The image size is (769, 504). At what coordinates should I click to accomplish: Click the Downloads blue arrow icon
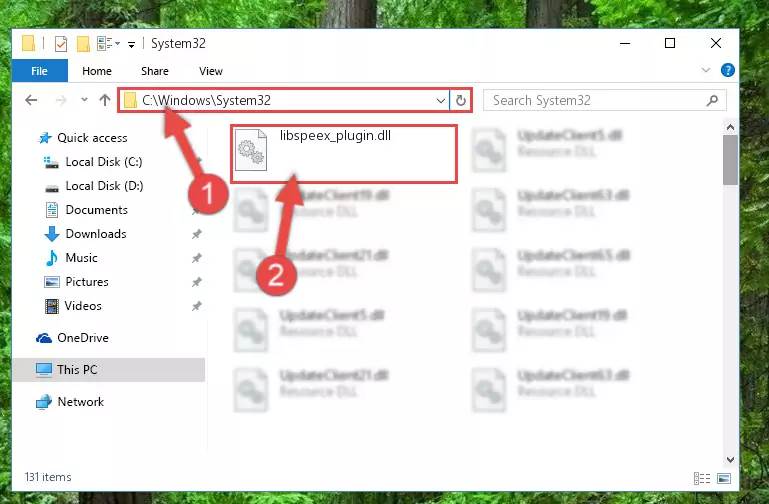[x=52, y=234]
